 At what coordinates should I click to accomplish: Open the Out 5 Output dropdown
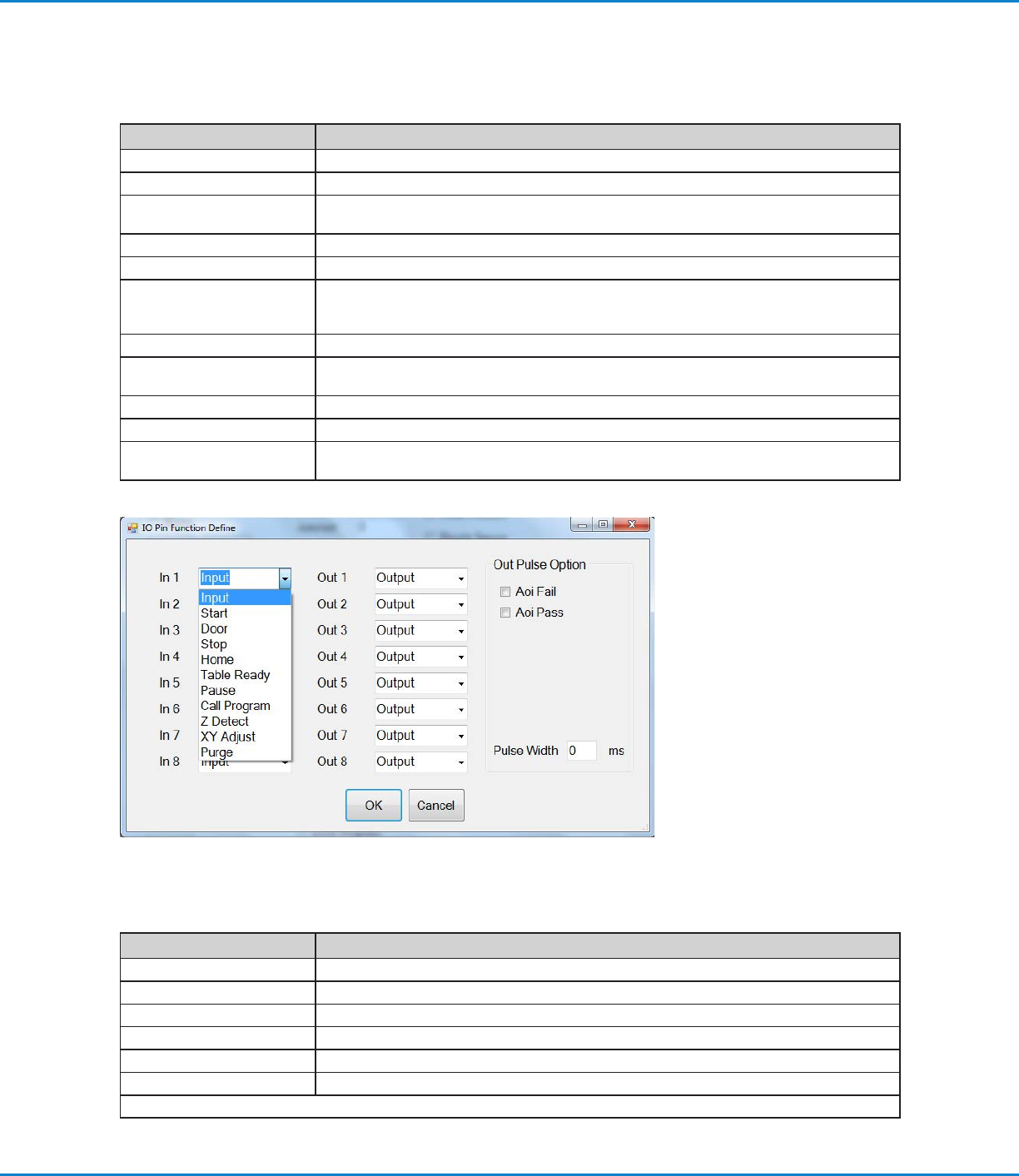click(420, 683)
